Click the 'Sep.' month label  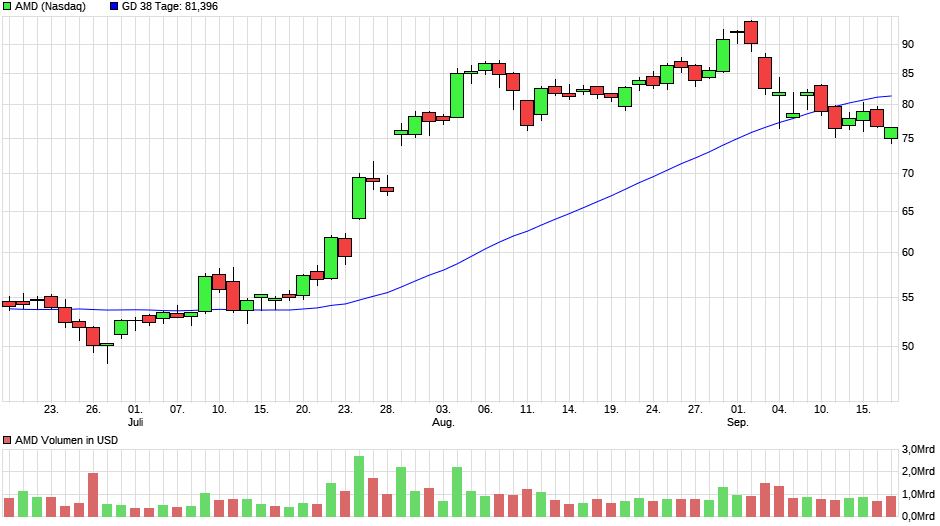(x=737, y=422)
